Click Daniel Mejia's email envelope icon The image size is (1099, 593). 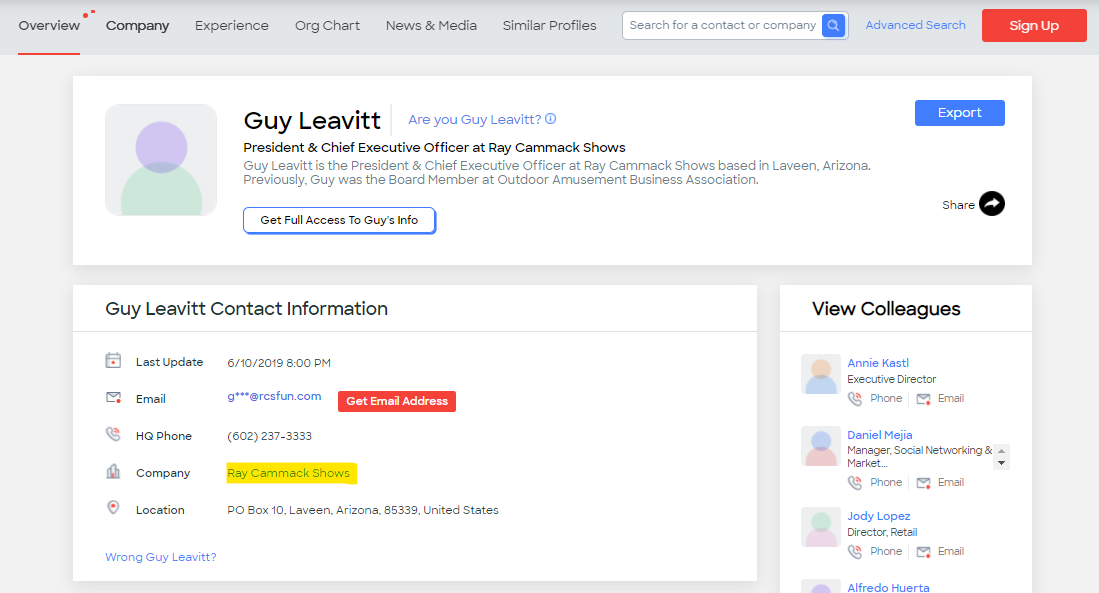(x=924, y=483)
